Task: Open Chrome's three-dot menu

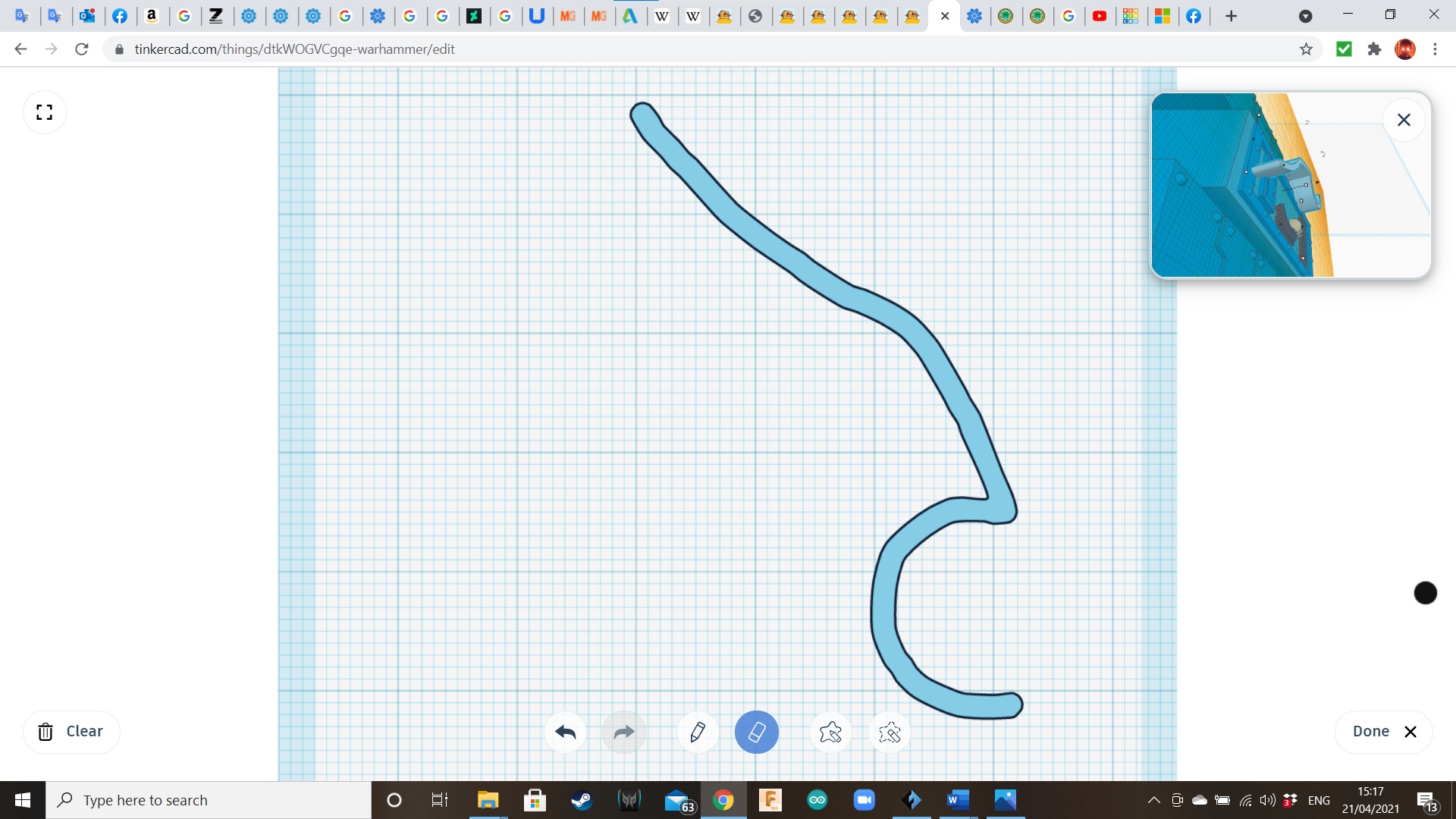Action: pyautogui.click(x=1435, y=49)
